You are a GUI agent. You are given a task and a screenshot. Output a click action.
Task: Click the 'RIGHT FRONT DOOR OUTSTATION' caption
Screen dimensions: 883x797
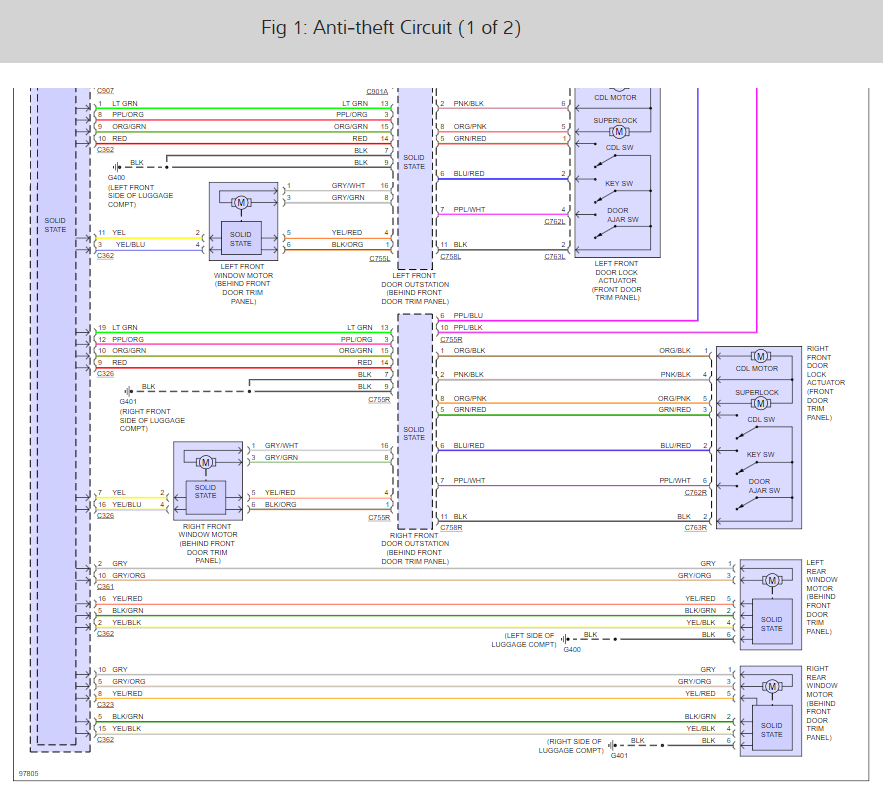tap(415, 548)
